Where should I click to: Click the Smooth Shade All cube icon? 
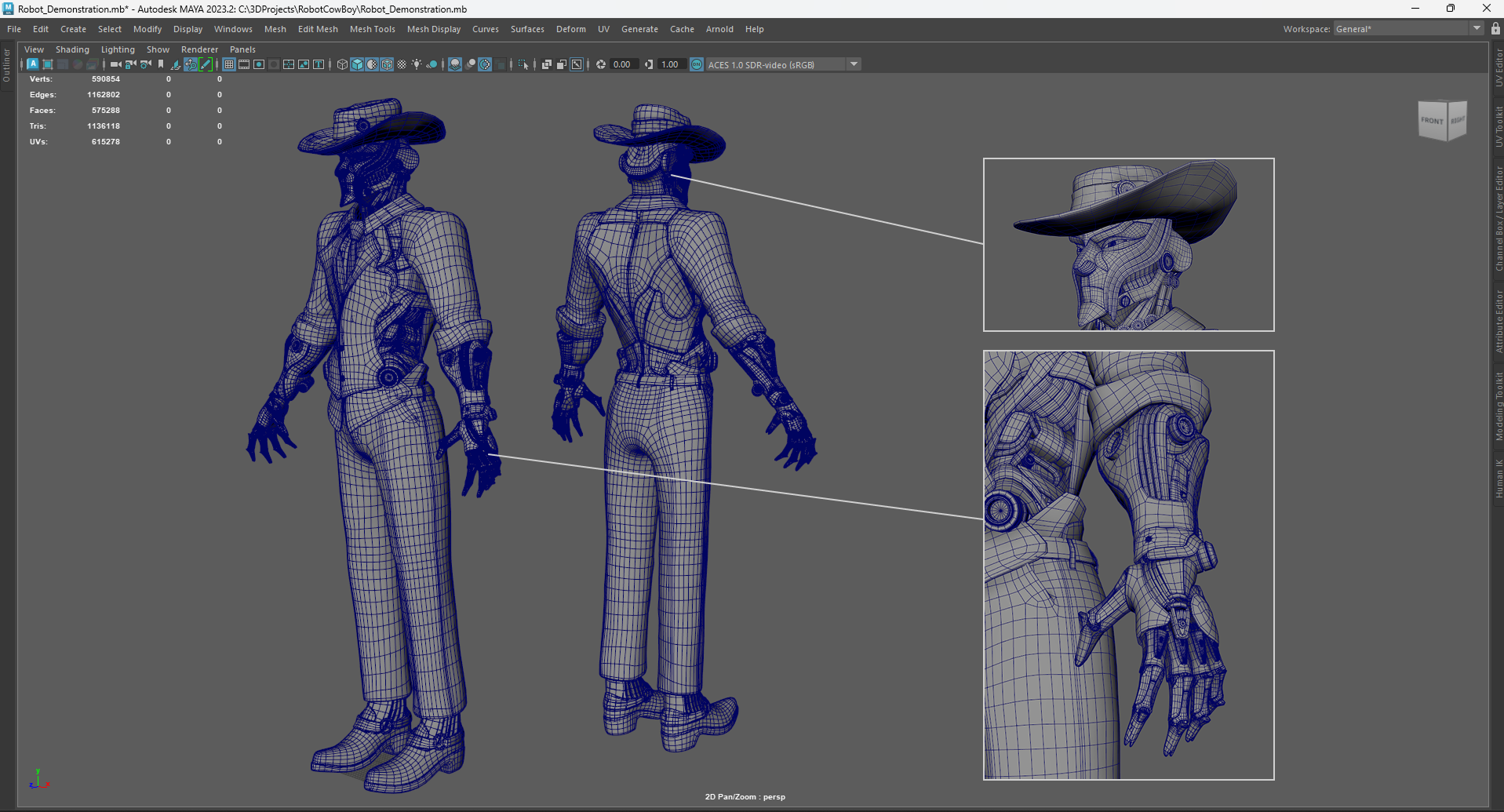tap(357, 64)
